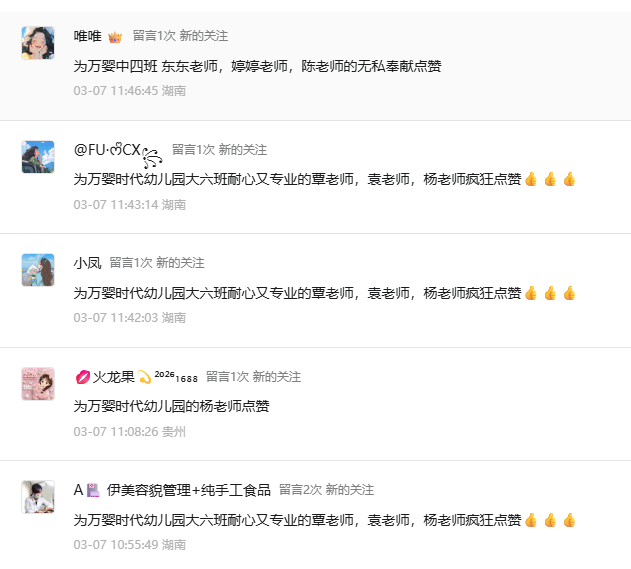Click the 留言2次 label

(300, 490)
